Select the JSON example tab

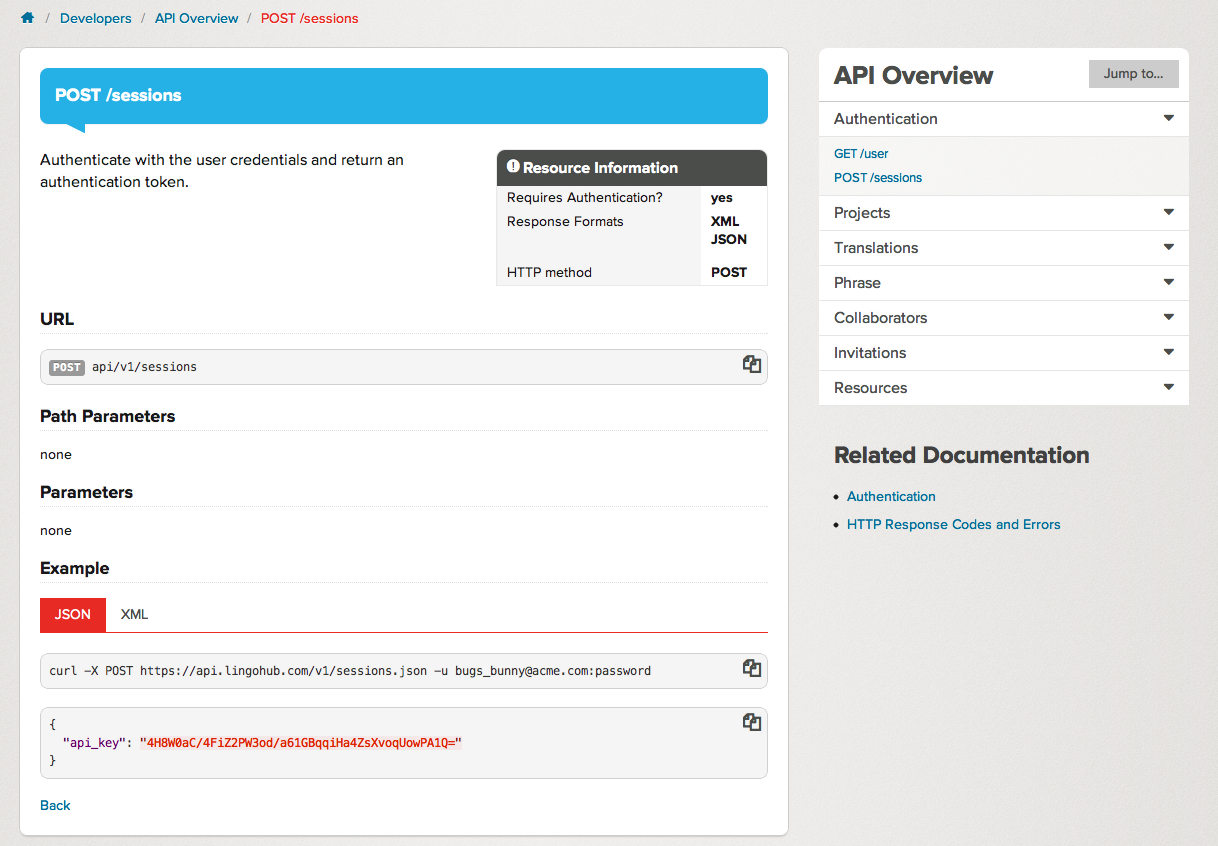[x=72, y=614]
